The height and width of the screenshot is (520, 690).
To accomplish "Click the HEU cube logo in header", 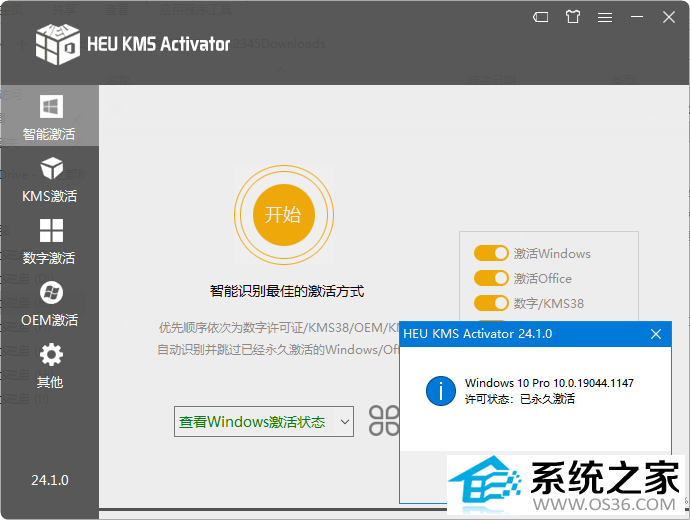I will click(58, 44).
